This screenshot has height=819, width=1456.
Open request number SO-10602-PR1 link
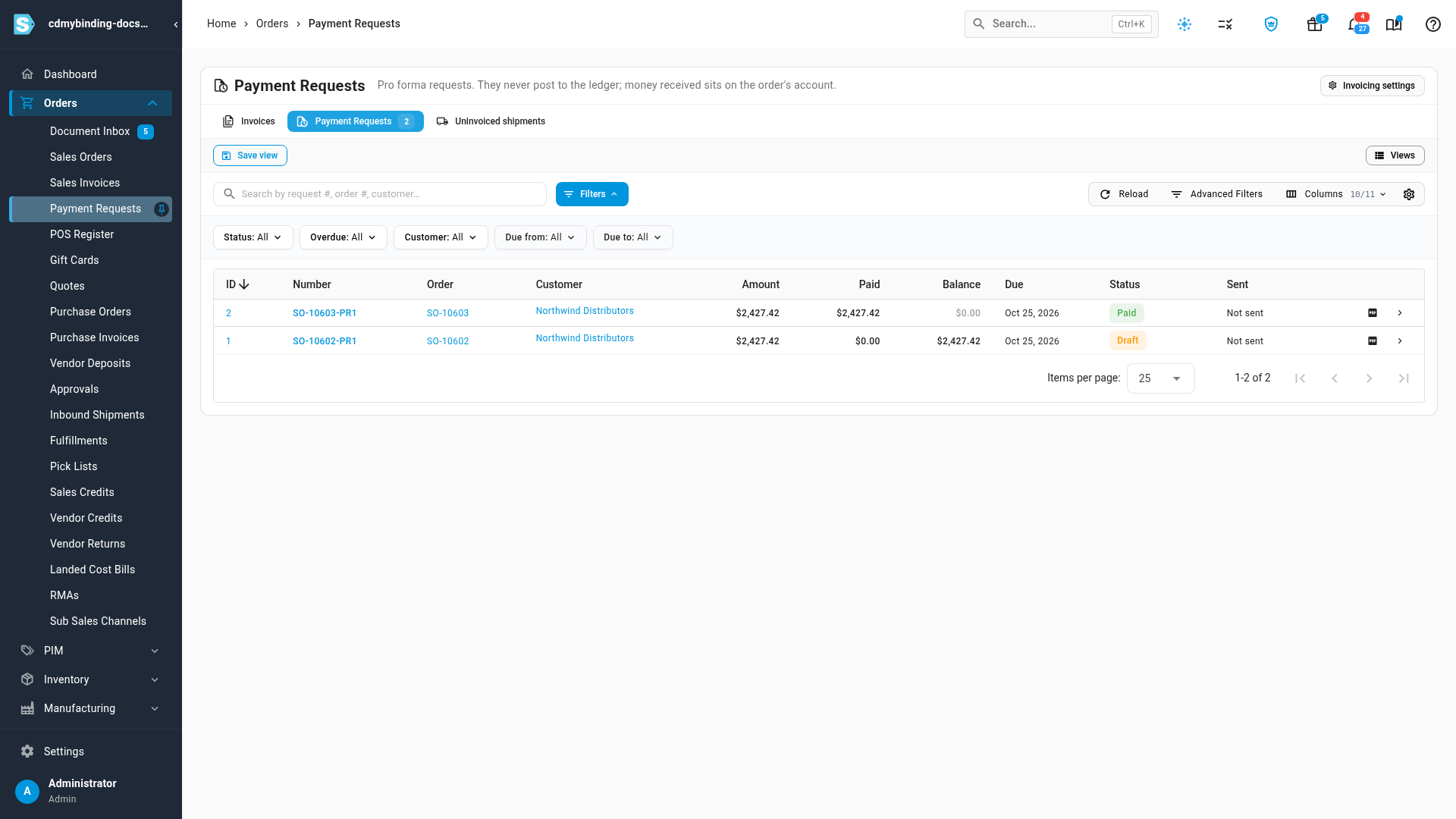pyautogui.click(x=325, y=341)
